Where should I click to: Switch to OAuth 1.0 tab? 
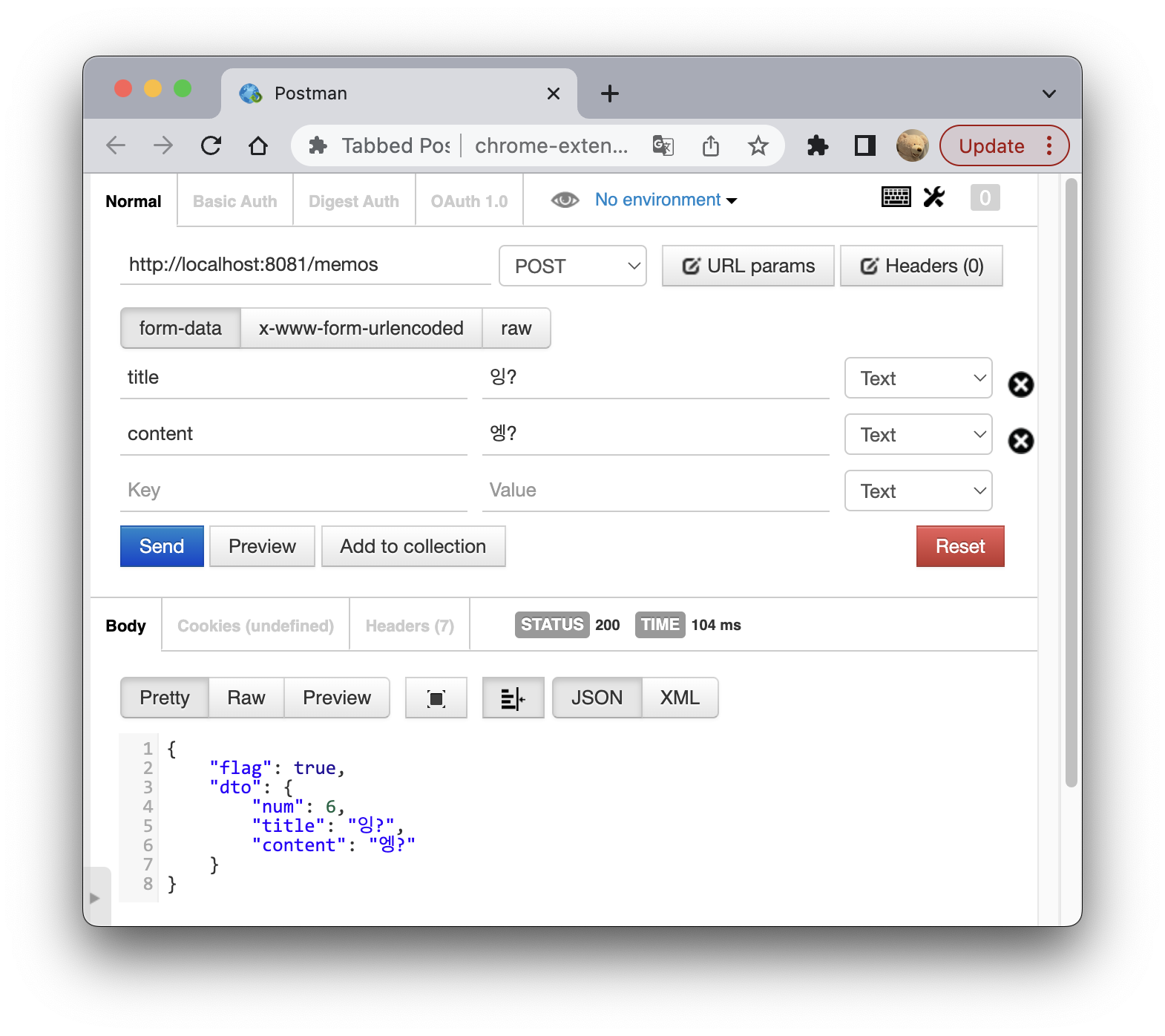click(x=469, y=201)
